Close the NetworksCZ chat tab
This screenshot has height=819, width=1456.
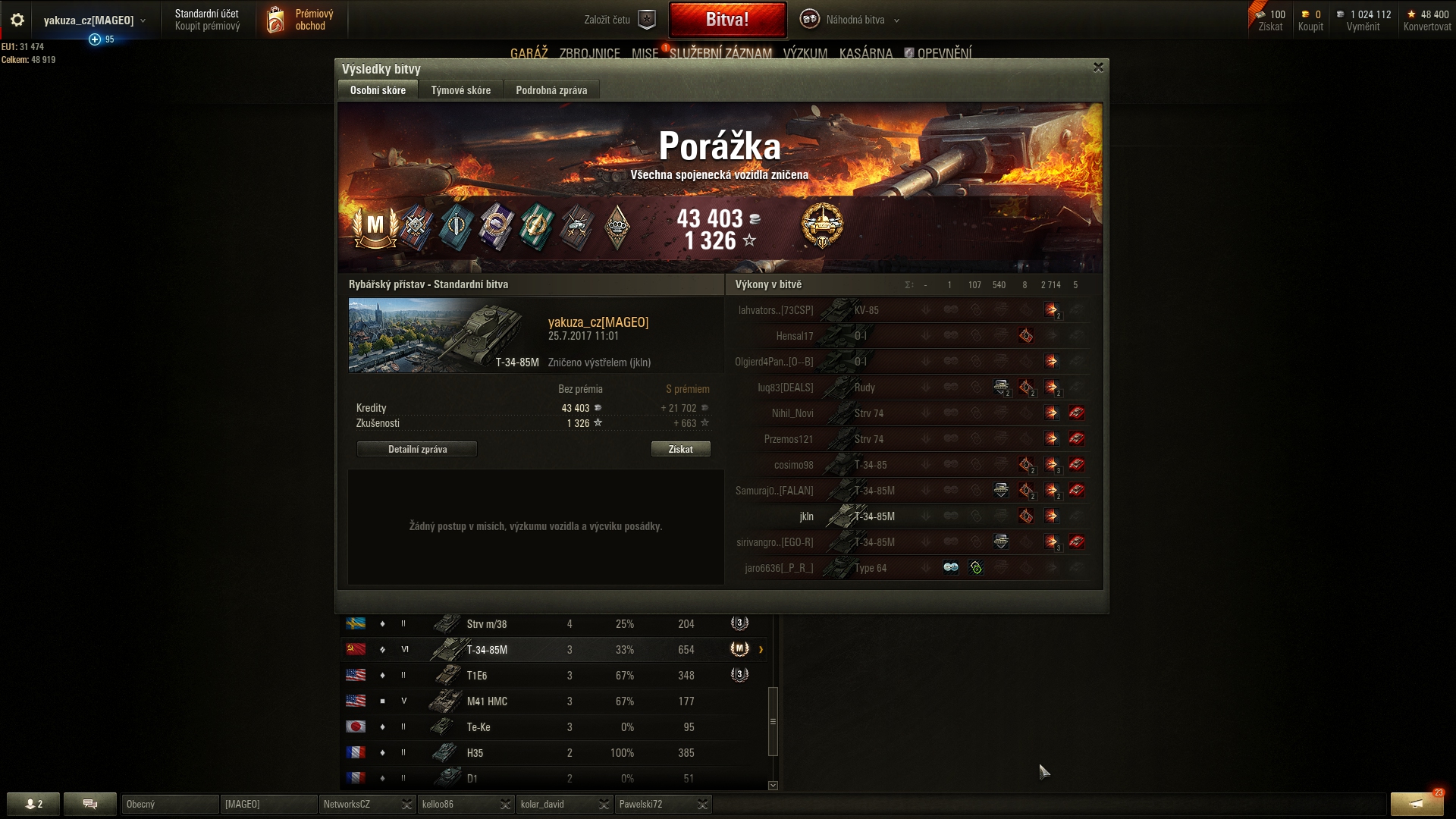(x=406, y=804)
